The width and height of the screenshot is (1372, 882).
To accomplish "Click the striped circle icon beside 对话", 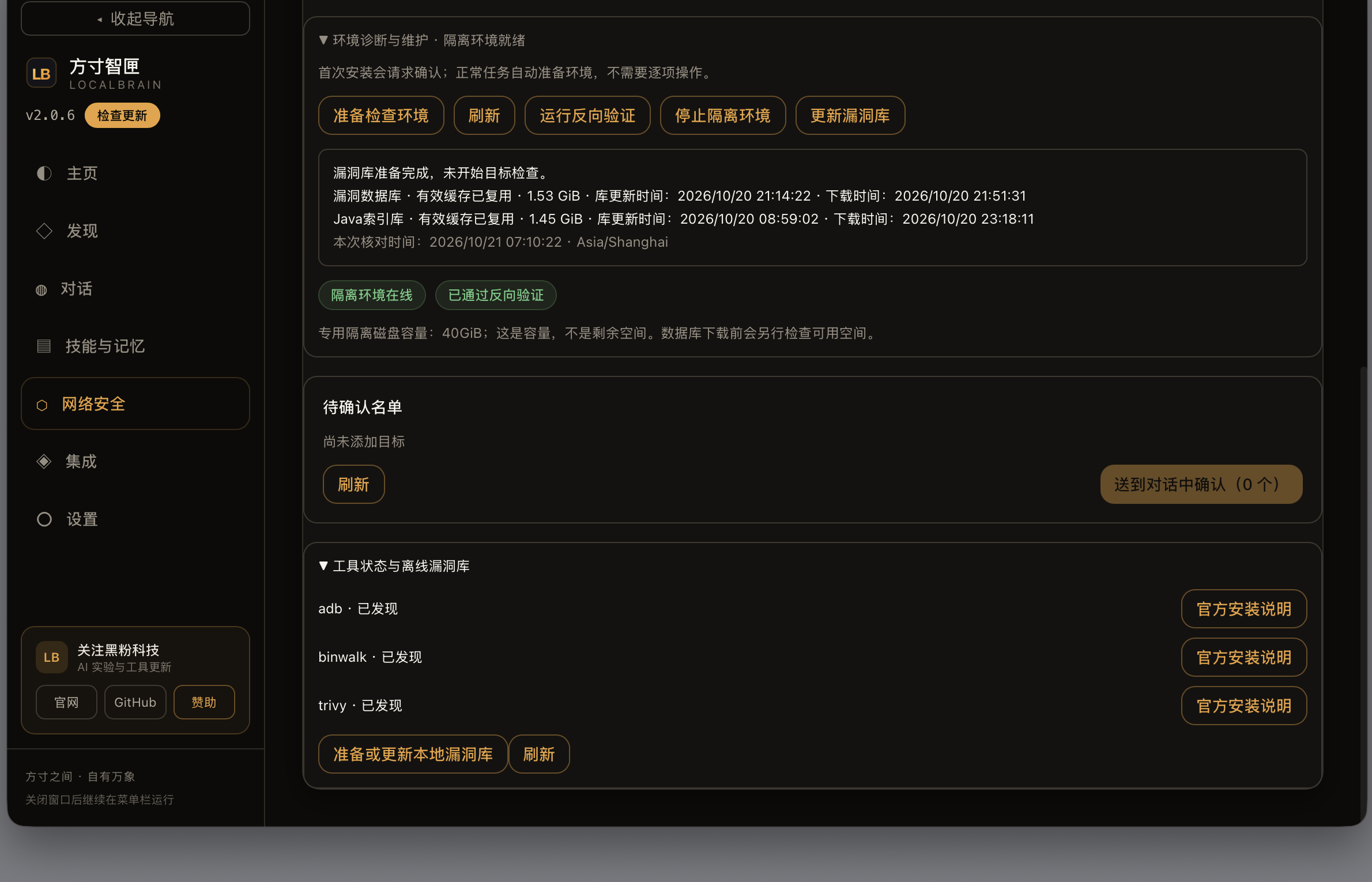I will [x=42, y=290].
